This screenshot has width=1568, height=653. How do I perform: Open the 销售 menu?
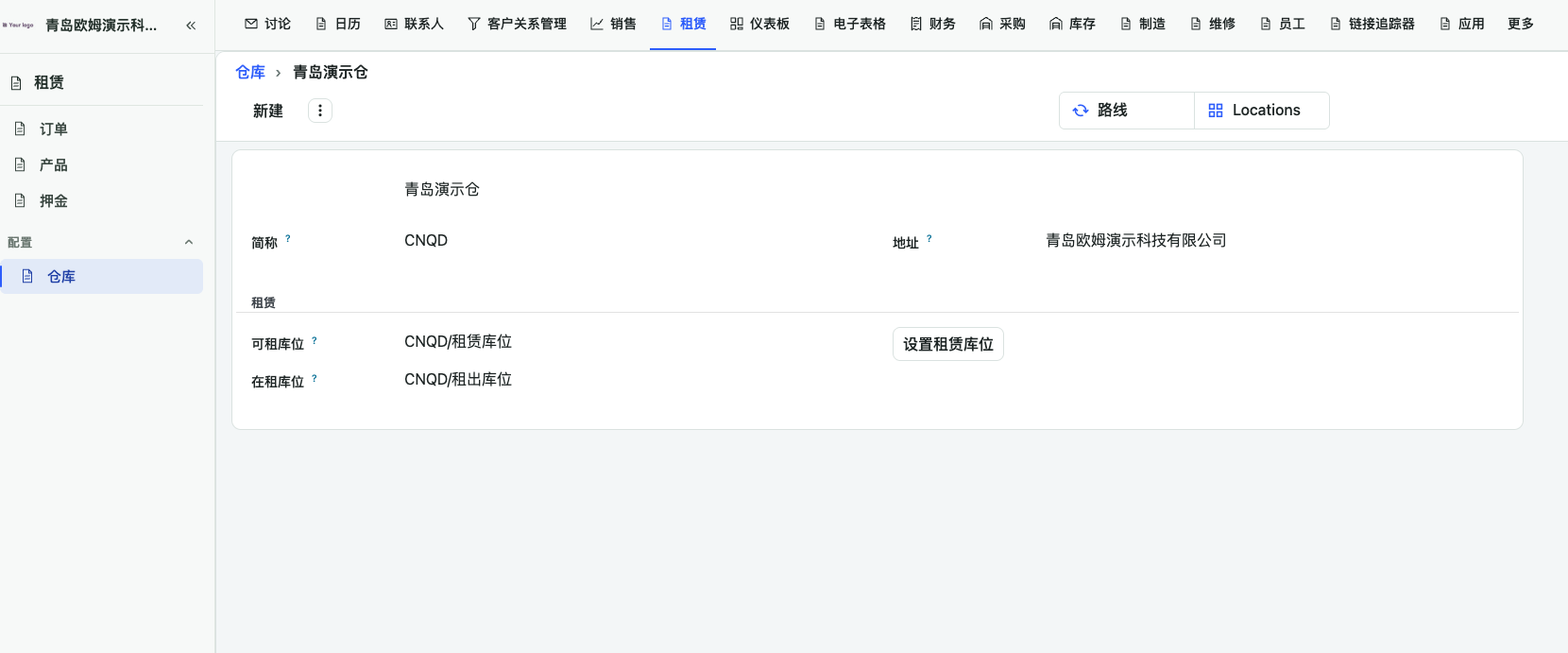[x=613, y=24]
